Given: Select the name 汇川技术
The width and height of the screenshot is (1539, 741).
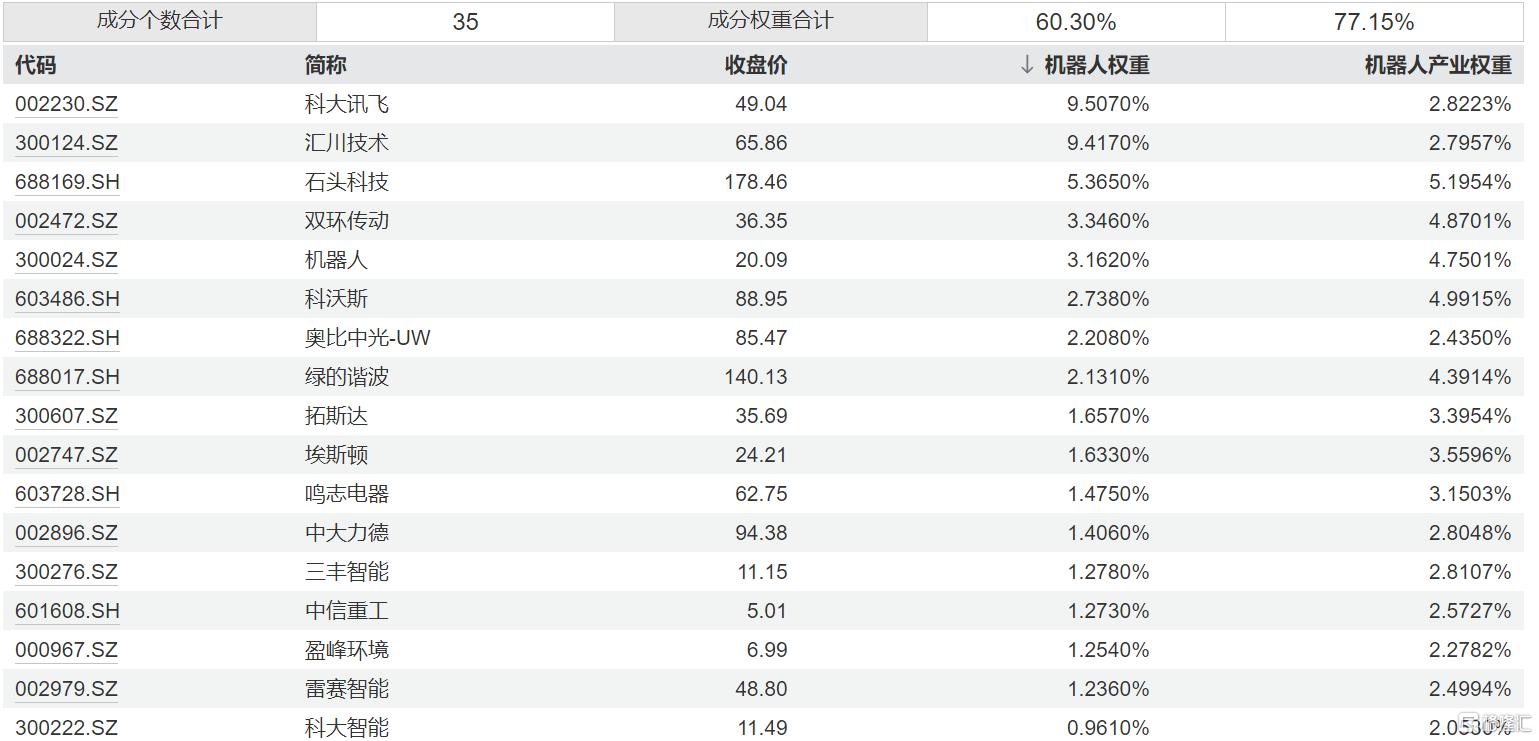Looking at the screenshot, I should (347, 143).
